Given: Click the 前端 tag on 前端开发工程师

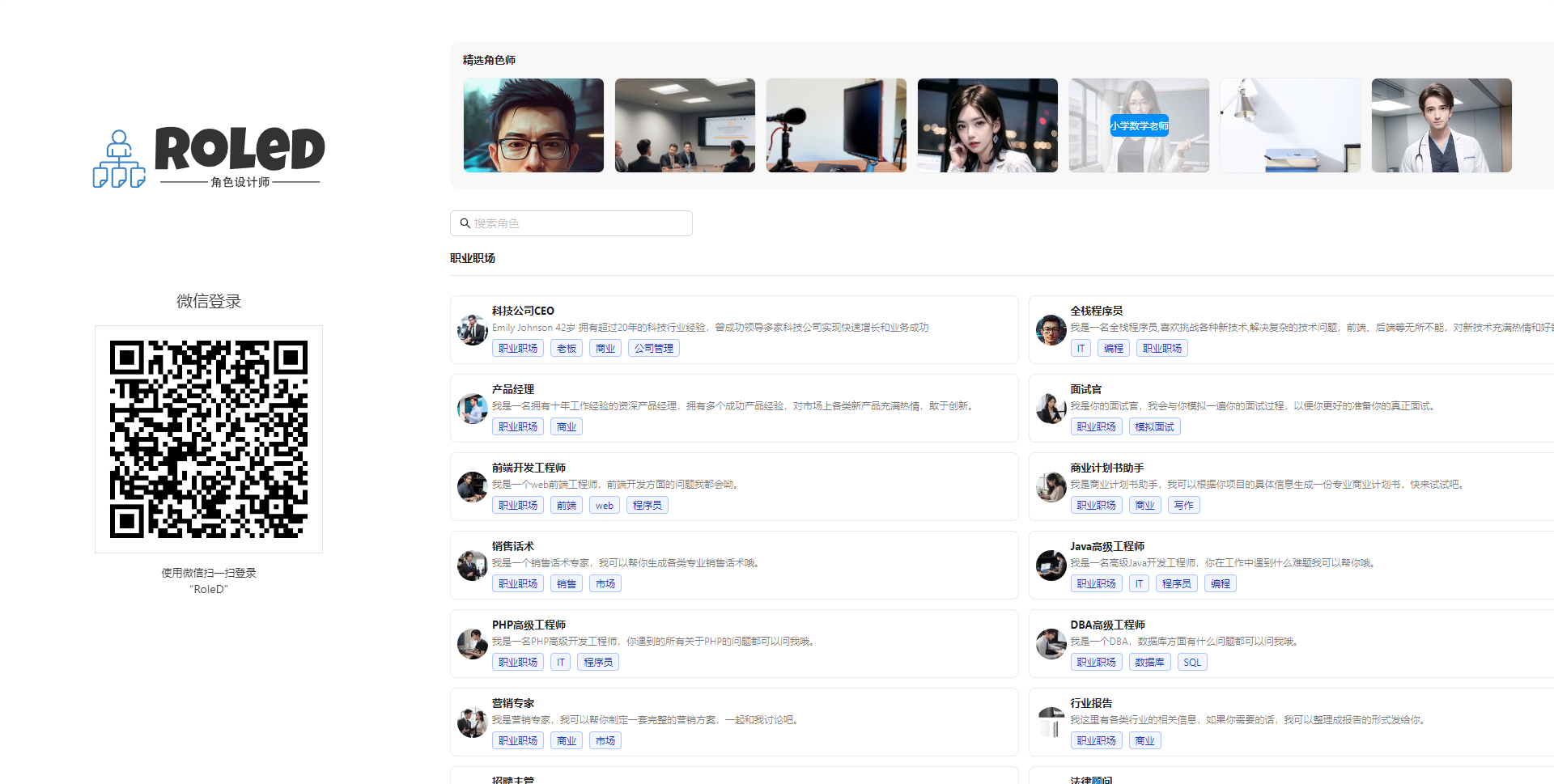Looking at the screenshot, I should click(x=566, y=505).
